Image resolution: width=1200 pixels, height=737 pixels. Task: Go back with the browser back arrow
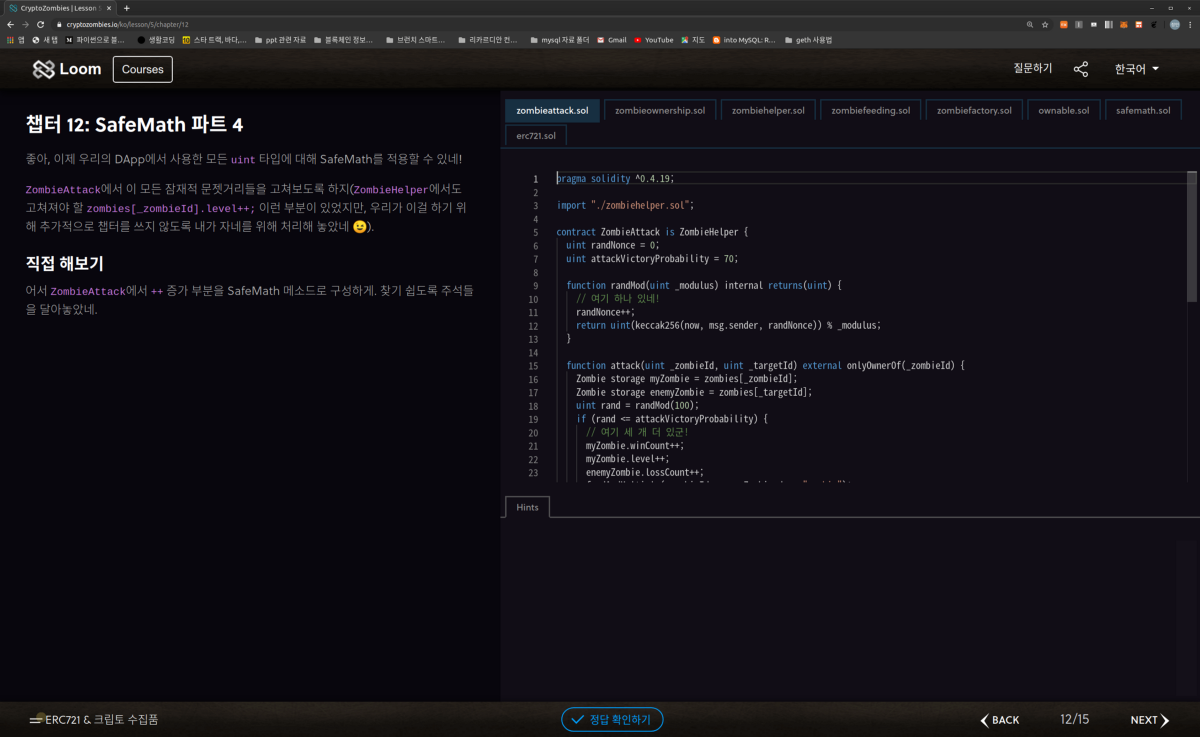[x=11, y=24]
